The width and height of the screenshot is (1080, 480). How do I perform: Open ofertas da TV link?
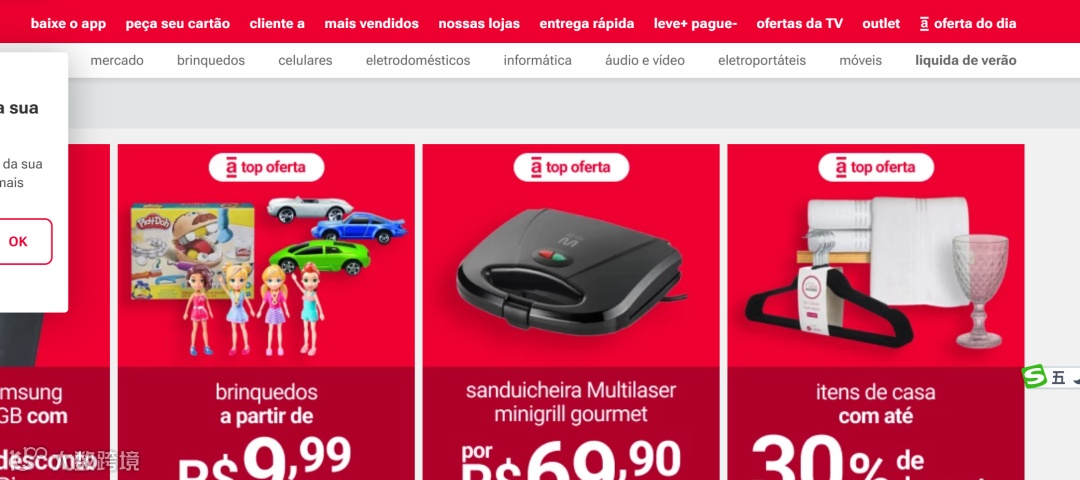[x=800, y=23]
